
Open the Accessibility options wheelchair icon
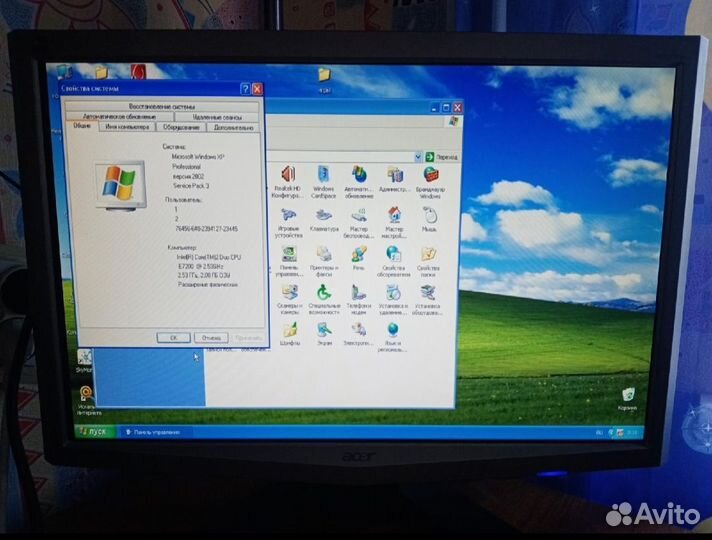(324, 293)
